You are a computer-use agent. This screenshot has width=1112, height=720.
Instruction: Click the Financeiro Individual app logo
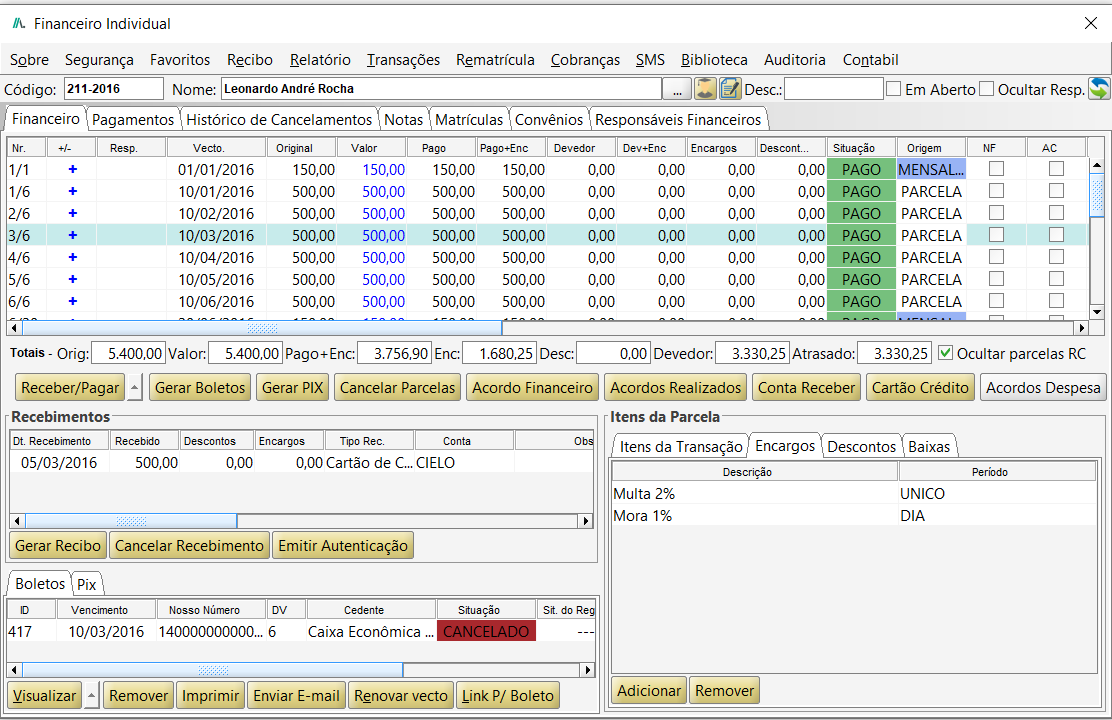pos(19,23)
